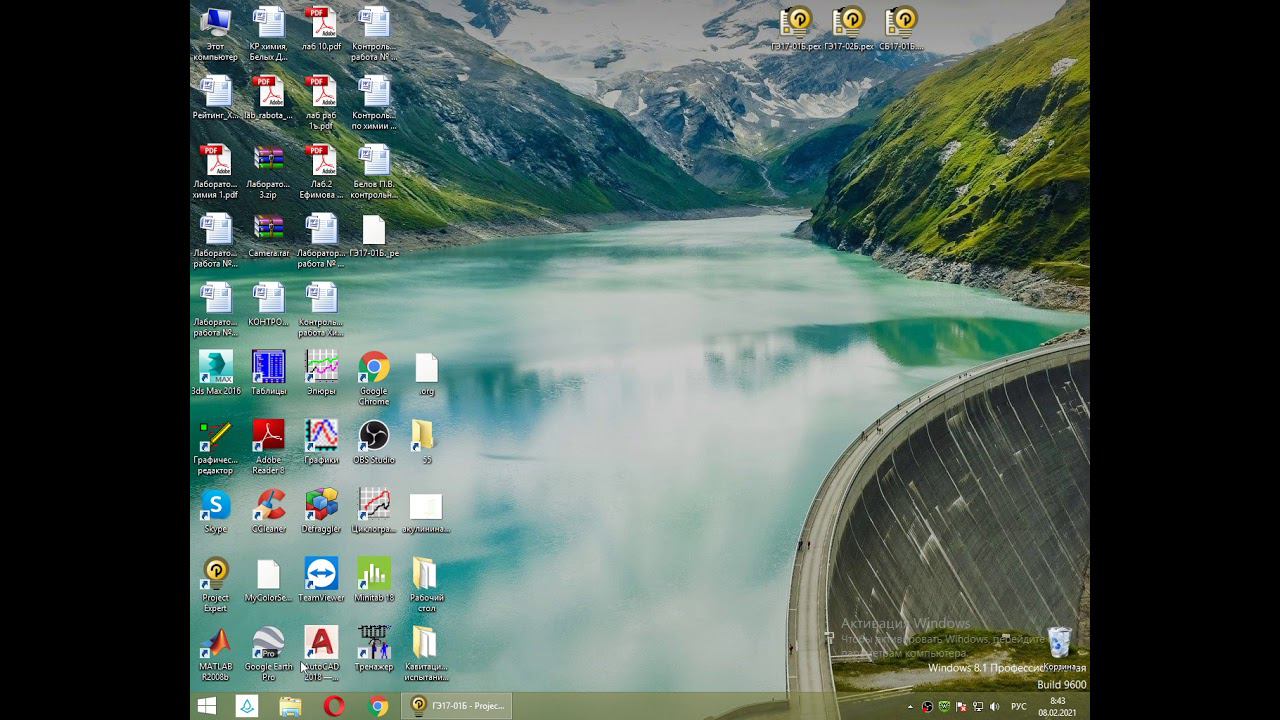Click the triangle-logo app pinned on taskbar
This screenshot has height=720, width=1280.
point(246,706)
